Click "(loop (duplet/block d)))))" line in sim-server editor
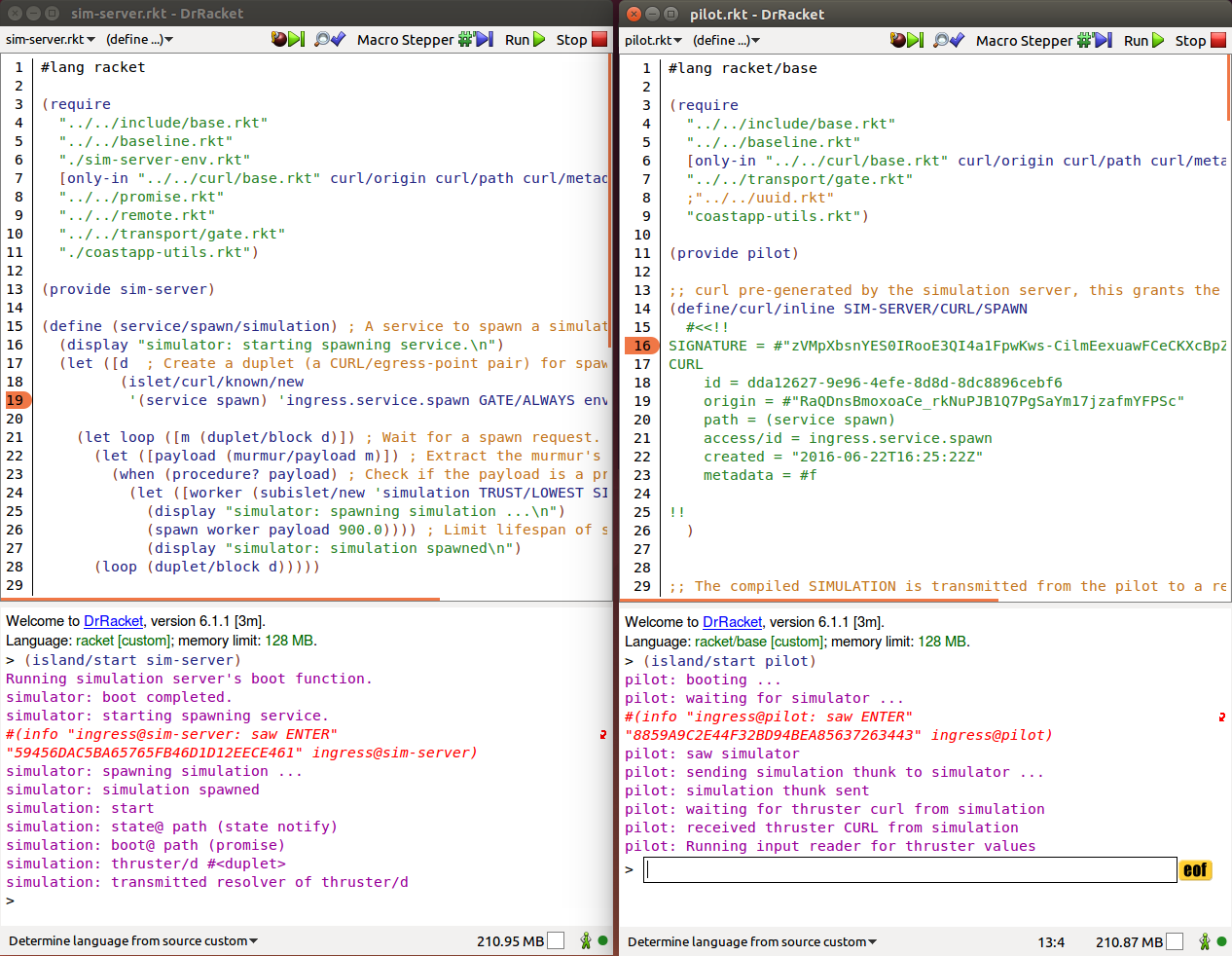Image resolution: width=1232 pixels, height=956 pixels. coord(207,567)
